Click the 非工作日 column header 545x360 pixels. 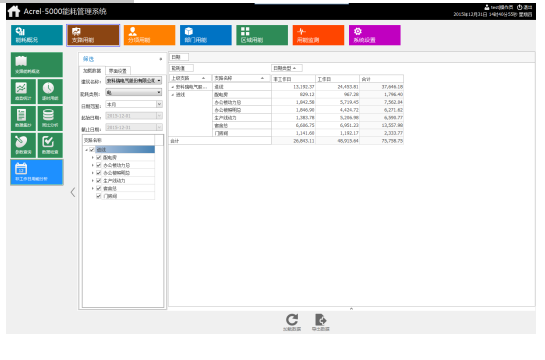click(293, 79)
